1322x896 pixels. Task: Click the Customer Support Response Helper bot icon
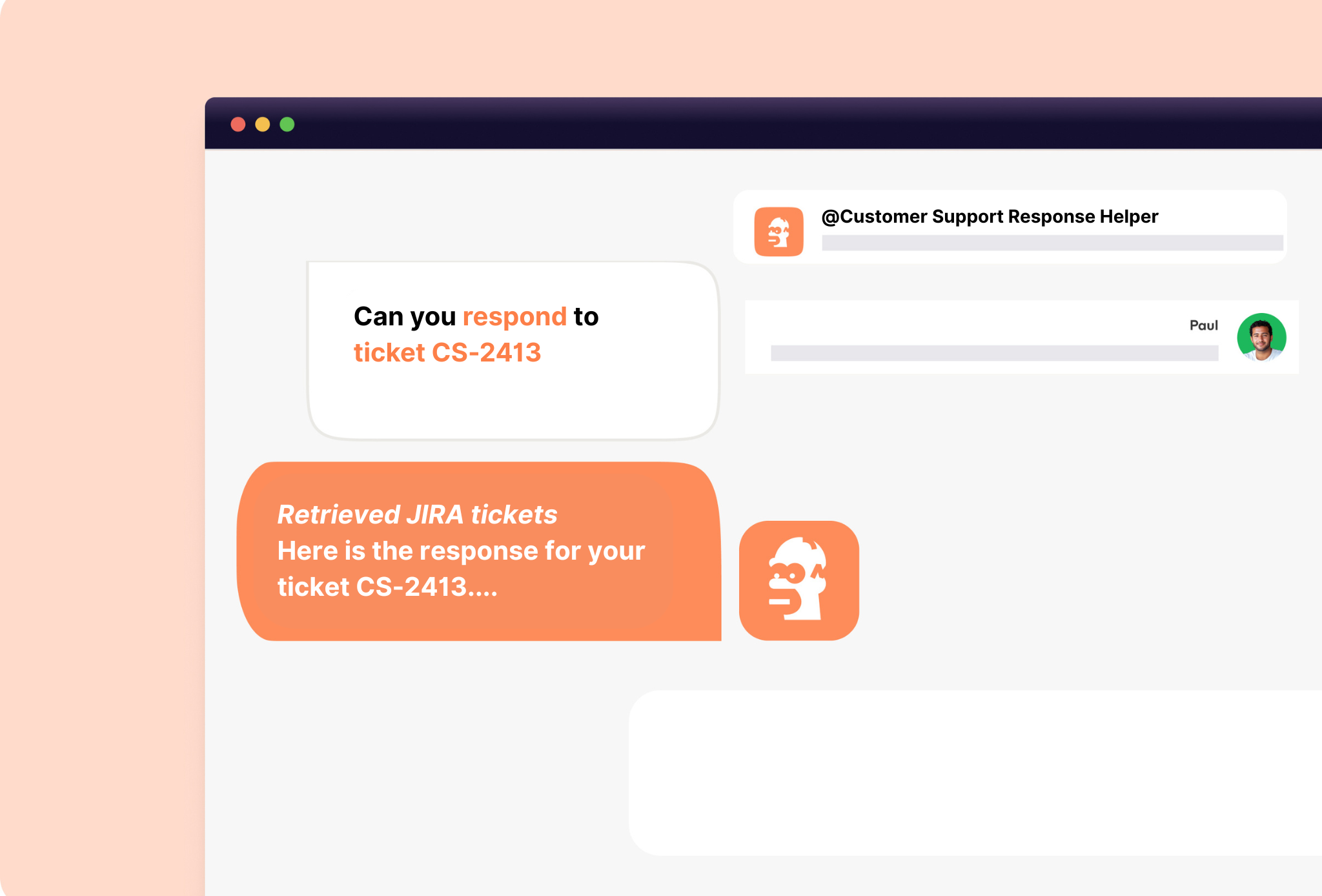click(778, 233)
